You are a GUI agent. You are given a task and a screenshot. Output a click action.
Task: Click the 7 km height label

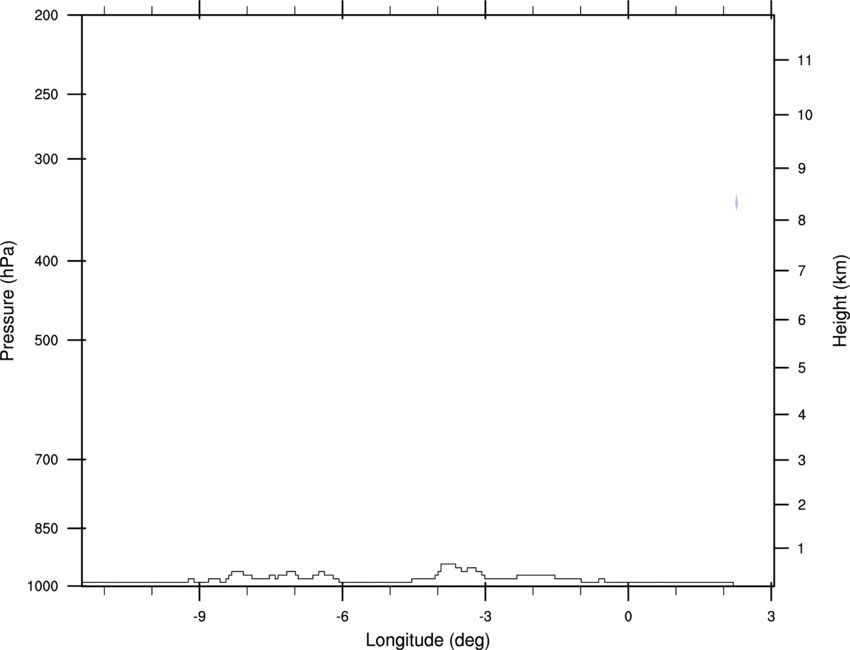802,271
